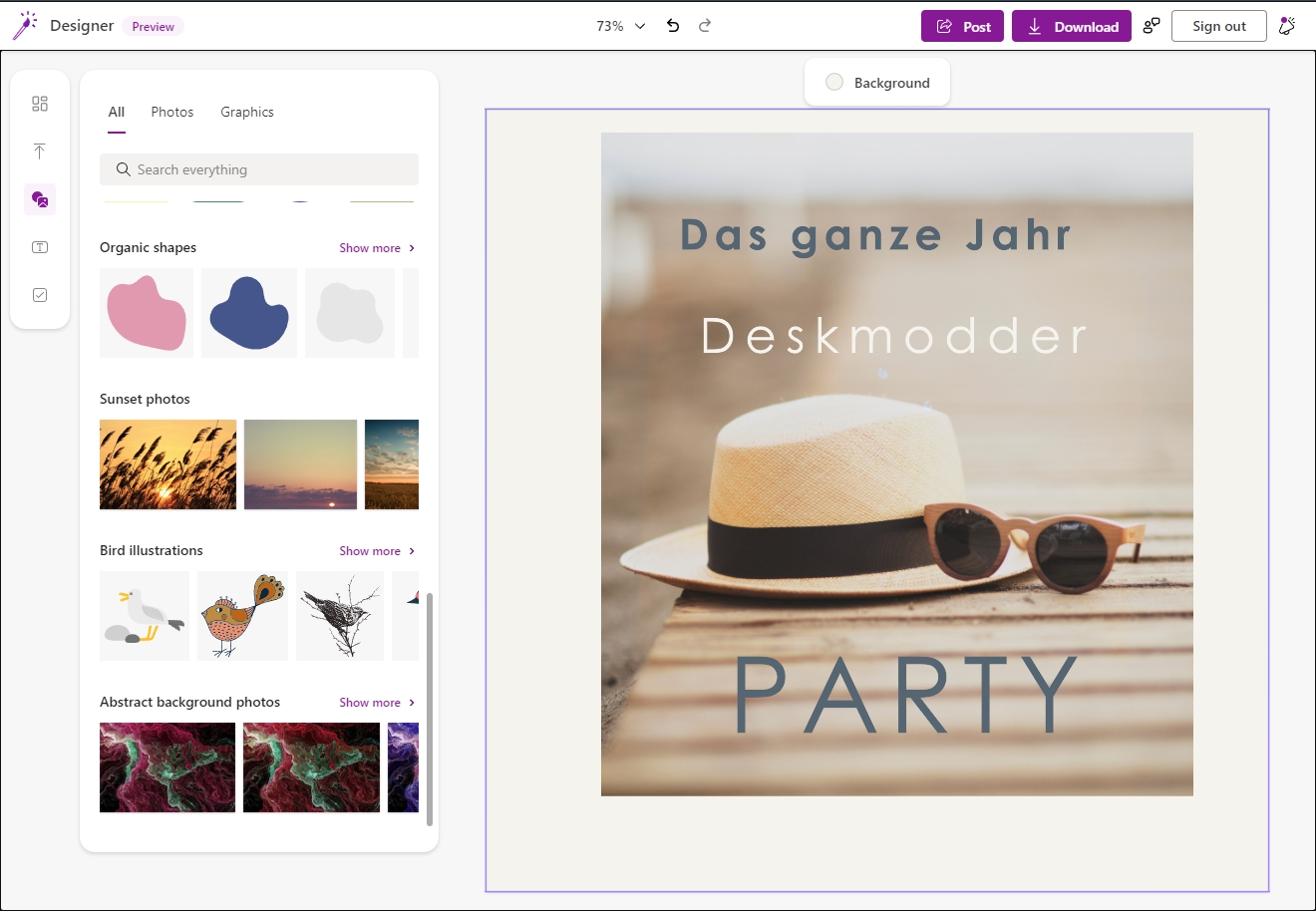
Task: Click the celebration icon beside Sign out
Action: pyautogui.click(x=1287, y=26)
